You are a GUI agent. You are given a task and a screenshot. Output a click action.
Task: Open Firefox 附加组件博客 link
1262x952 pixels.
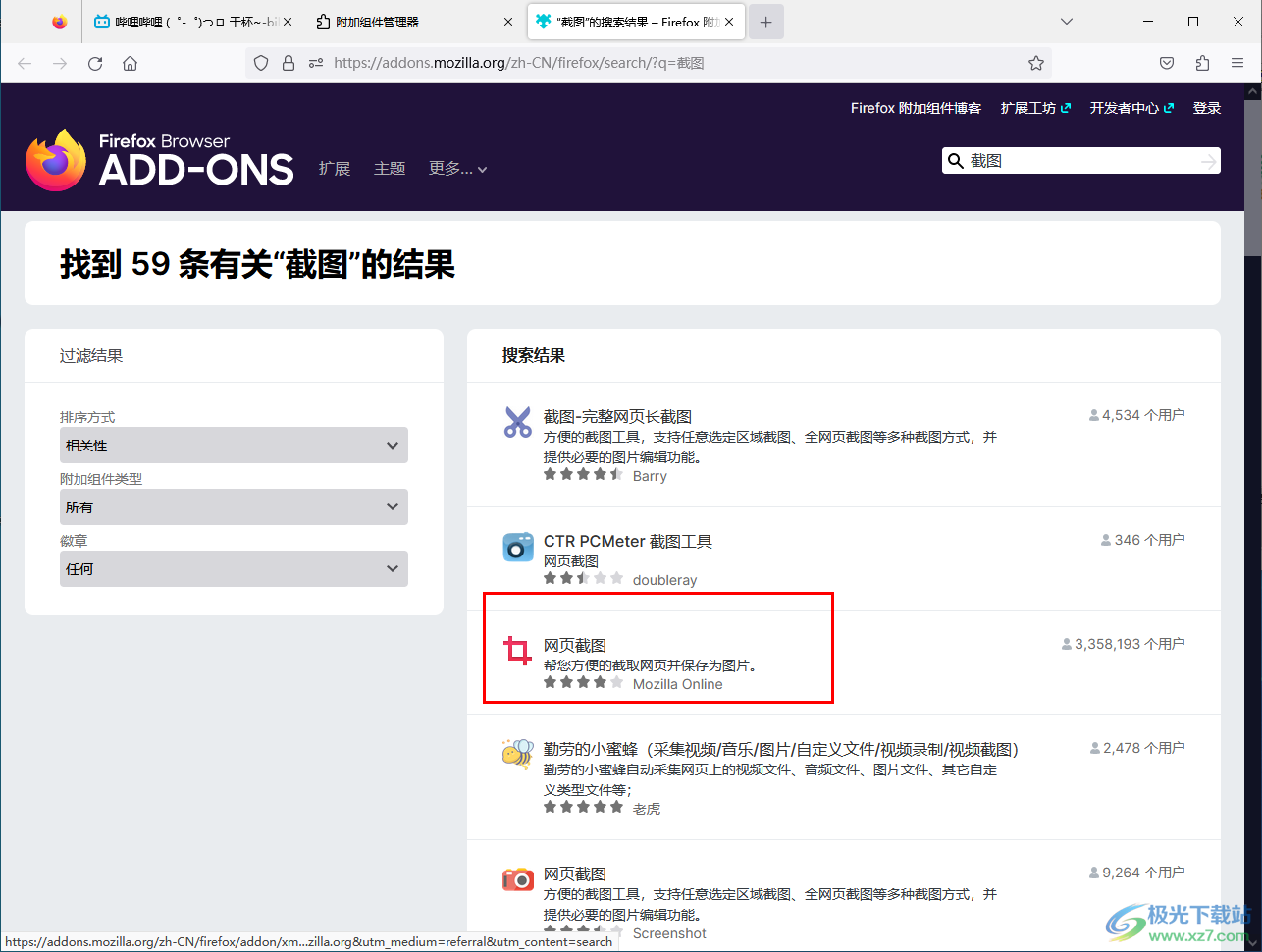[x=916, y=108]
